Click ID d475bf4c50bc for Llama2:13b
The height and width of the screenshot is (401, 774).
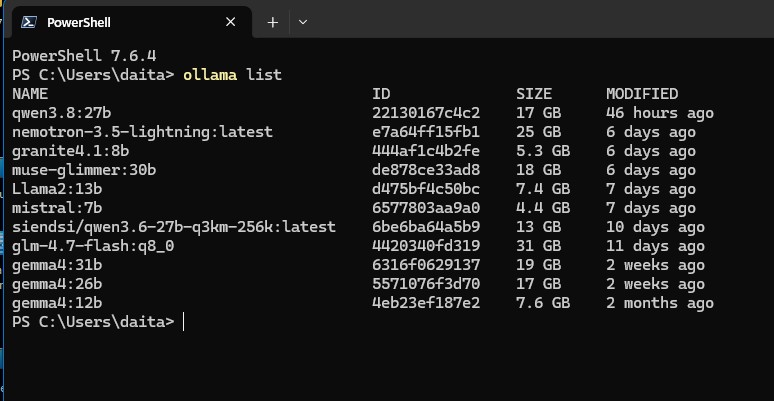pyautogui.click(x=426, y=189)
